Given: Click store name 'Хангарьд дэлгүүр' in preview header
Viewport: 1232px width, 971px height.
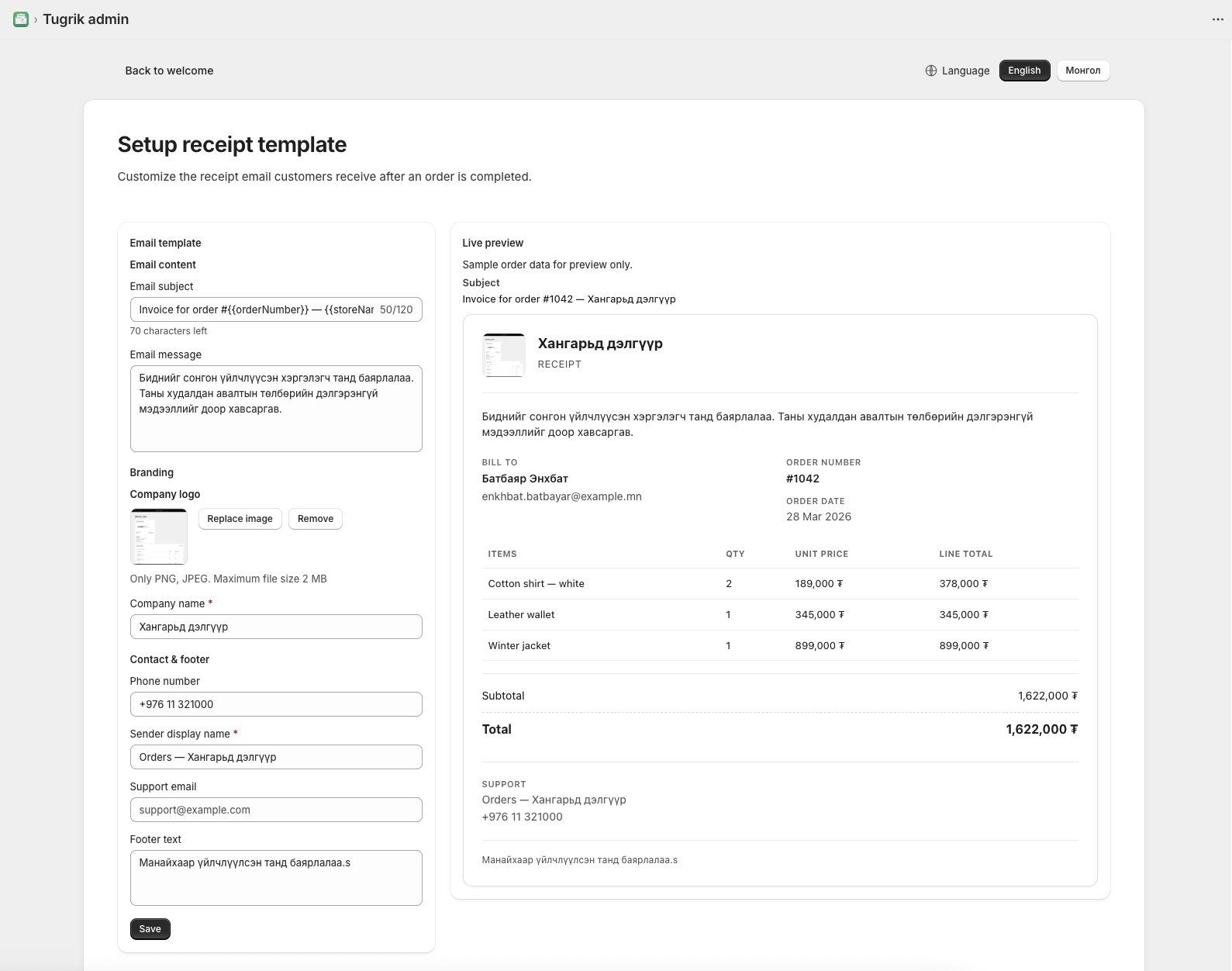Looking at the screenshot, I should [600, 344].
